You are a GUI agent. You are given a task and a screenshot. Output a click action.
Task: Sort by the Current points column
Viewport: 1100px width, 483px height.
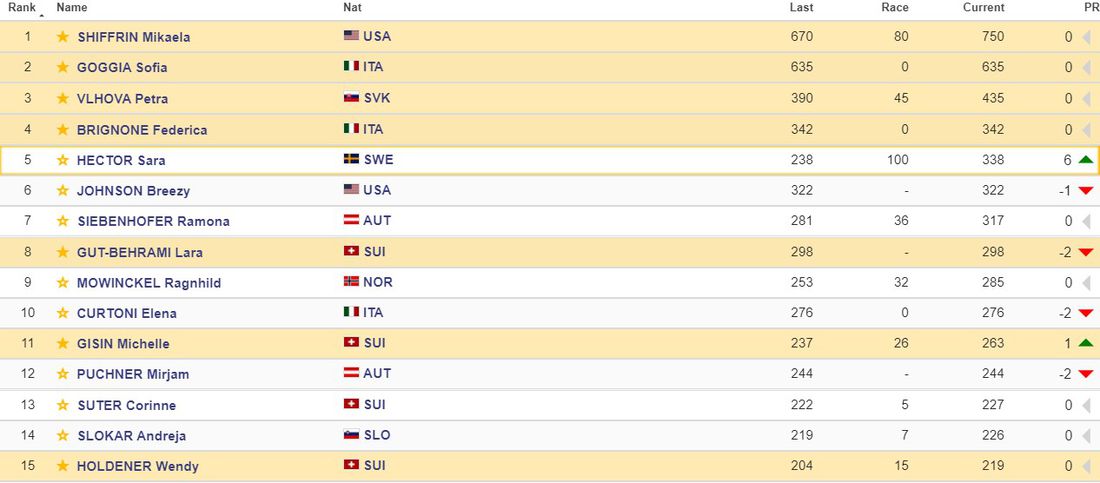[983, 8]
